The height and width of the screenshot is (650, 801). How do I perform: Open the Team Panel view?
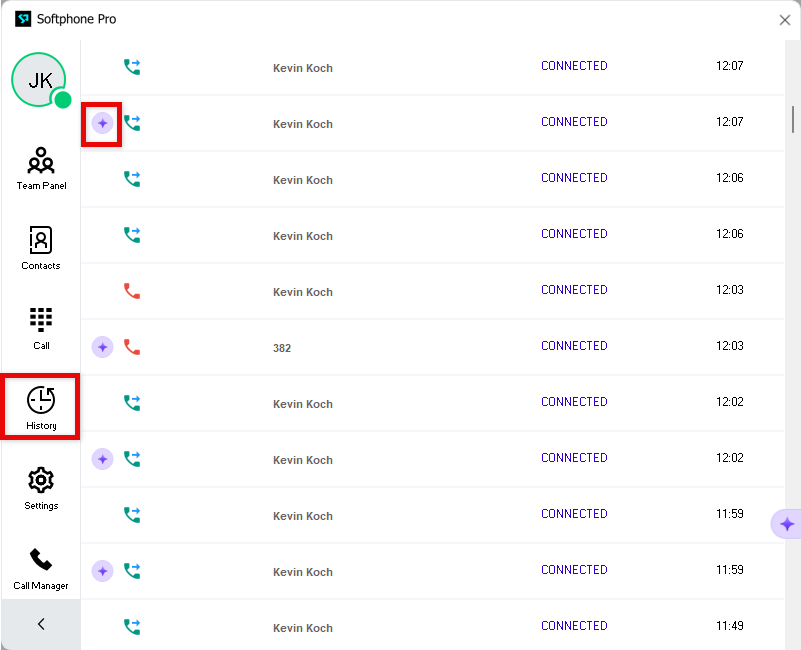pyautogui.click(x=41, y=169)
